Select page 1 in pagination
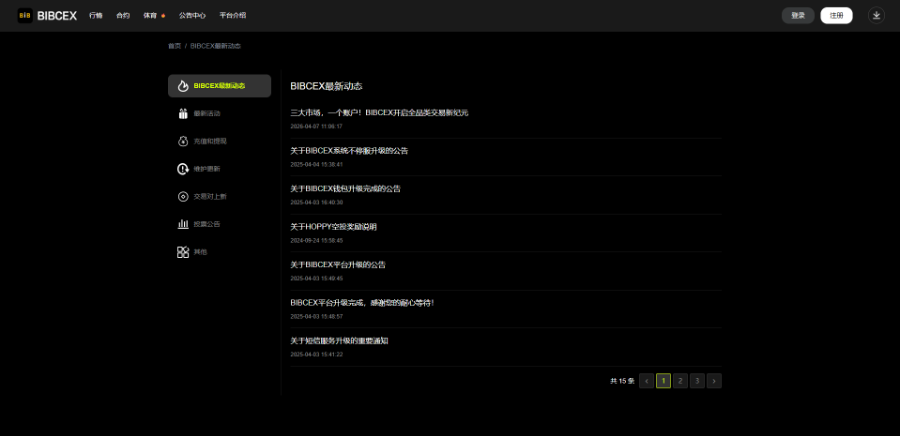 (x=664, y=380)
